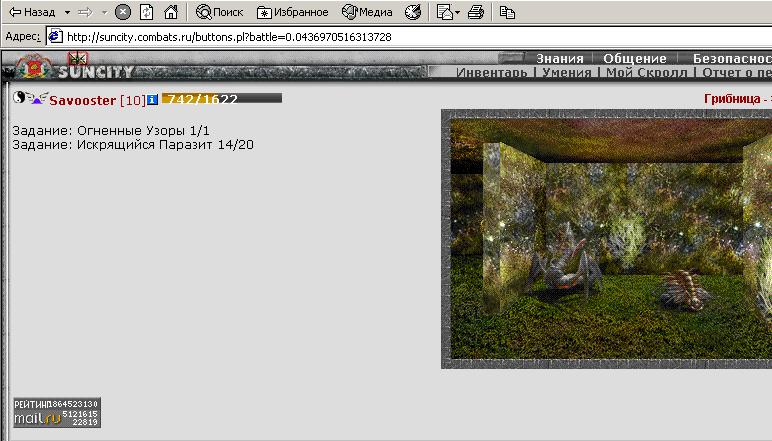Screen dimensions: 772x441
Task: Click the yin-yang alignment icon
Action: 19,97
